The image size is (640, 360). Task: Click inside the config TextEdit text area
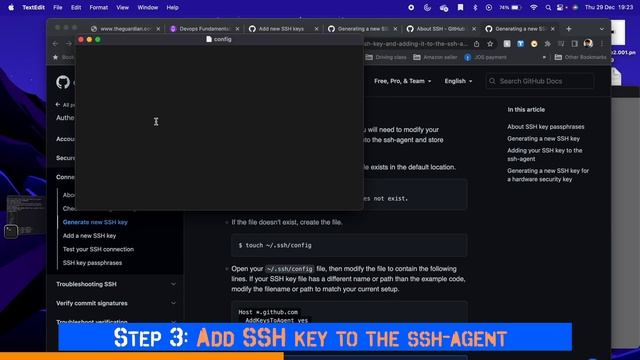(219, 127)
